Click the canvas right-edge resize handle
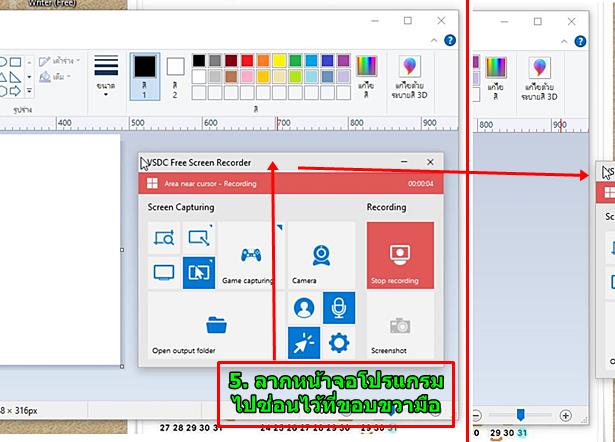The image size is (615, 442). [122, 250]
